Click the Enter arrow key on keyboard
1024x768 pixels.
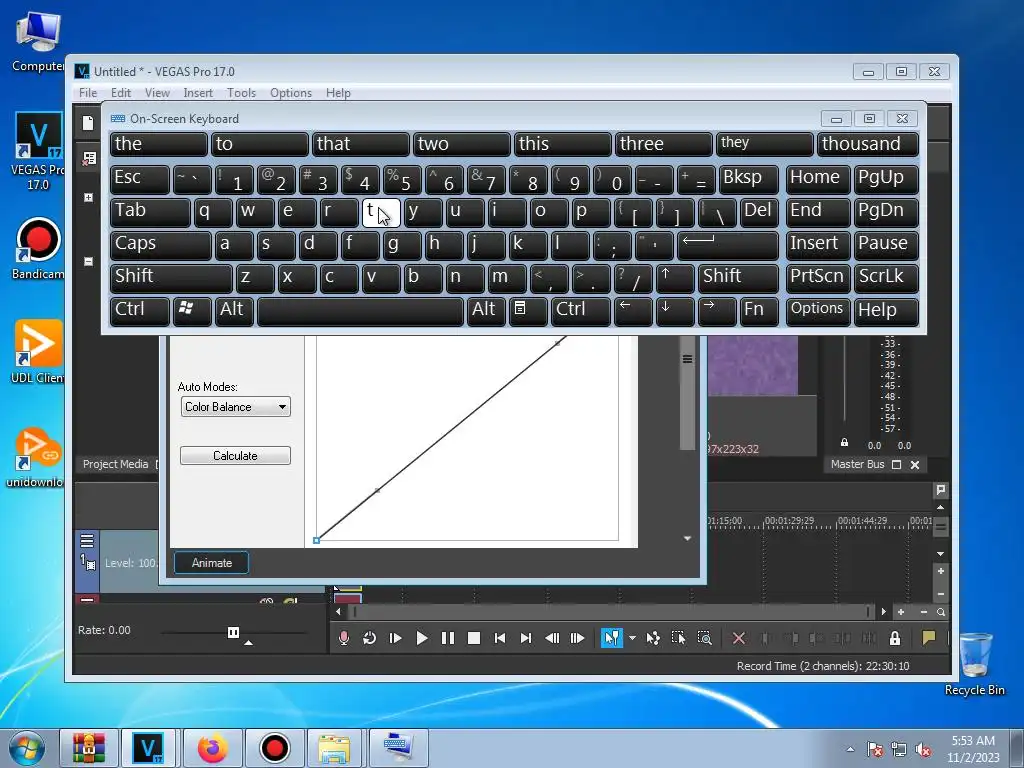(728, 245)
